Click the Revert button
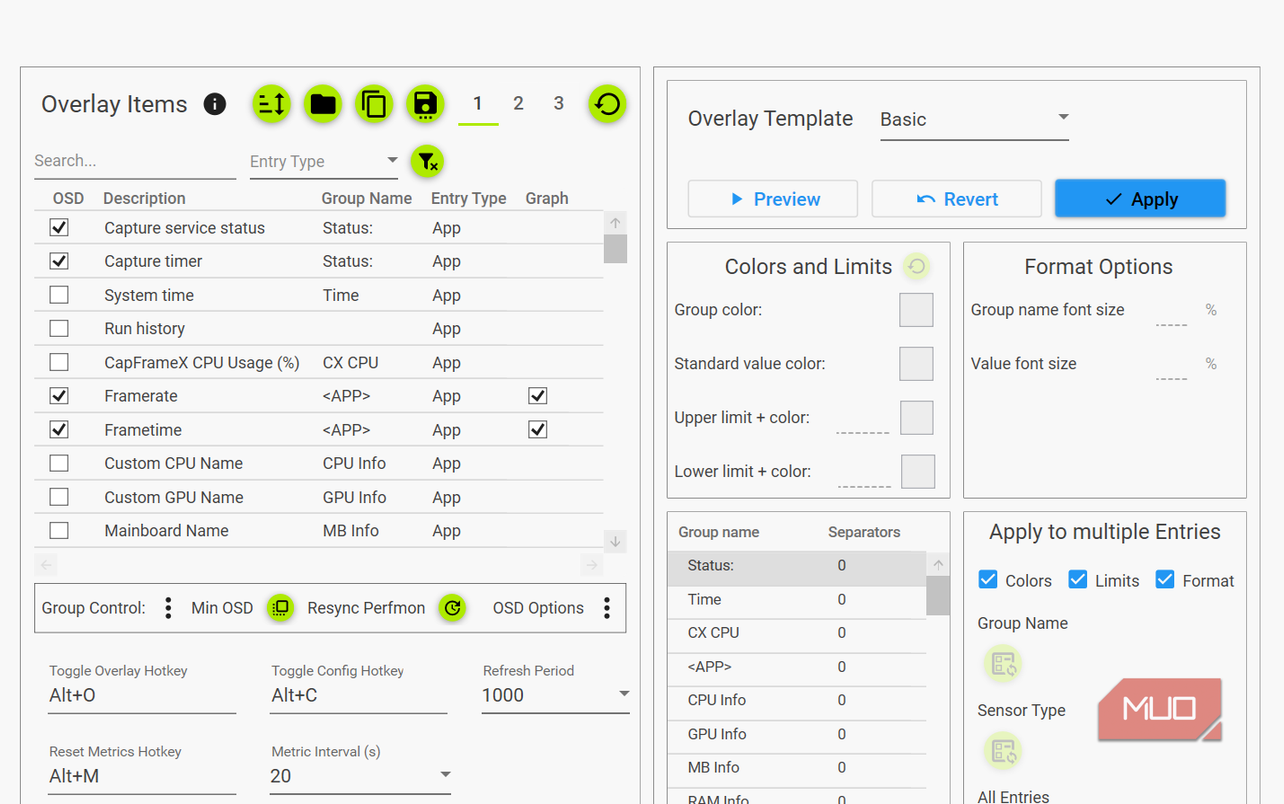The width and height of the screenshot is (1284, 804). pos(957,199)
